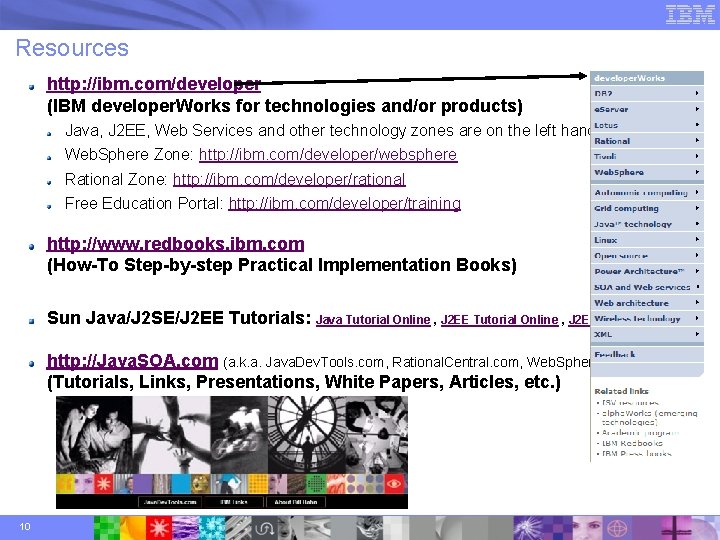Click "Sun Java/J2SE/J2EE Tutorials:" text

(x=179, y=318)
